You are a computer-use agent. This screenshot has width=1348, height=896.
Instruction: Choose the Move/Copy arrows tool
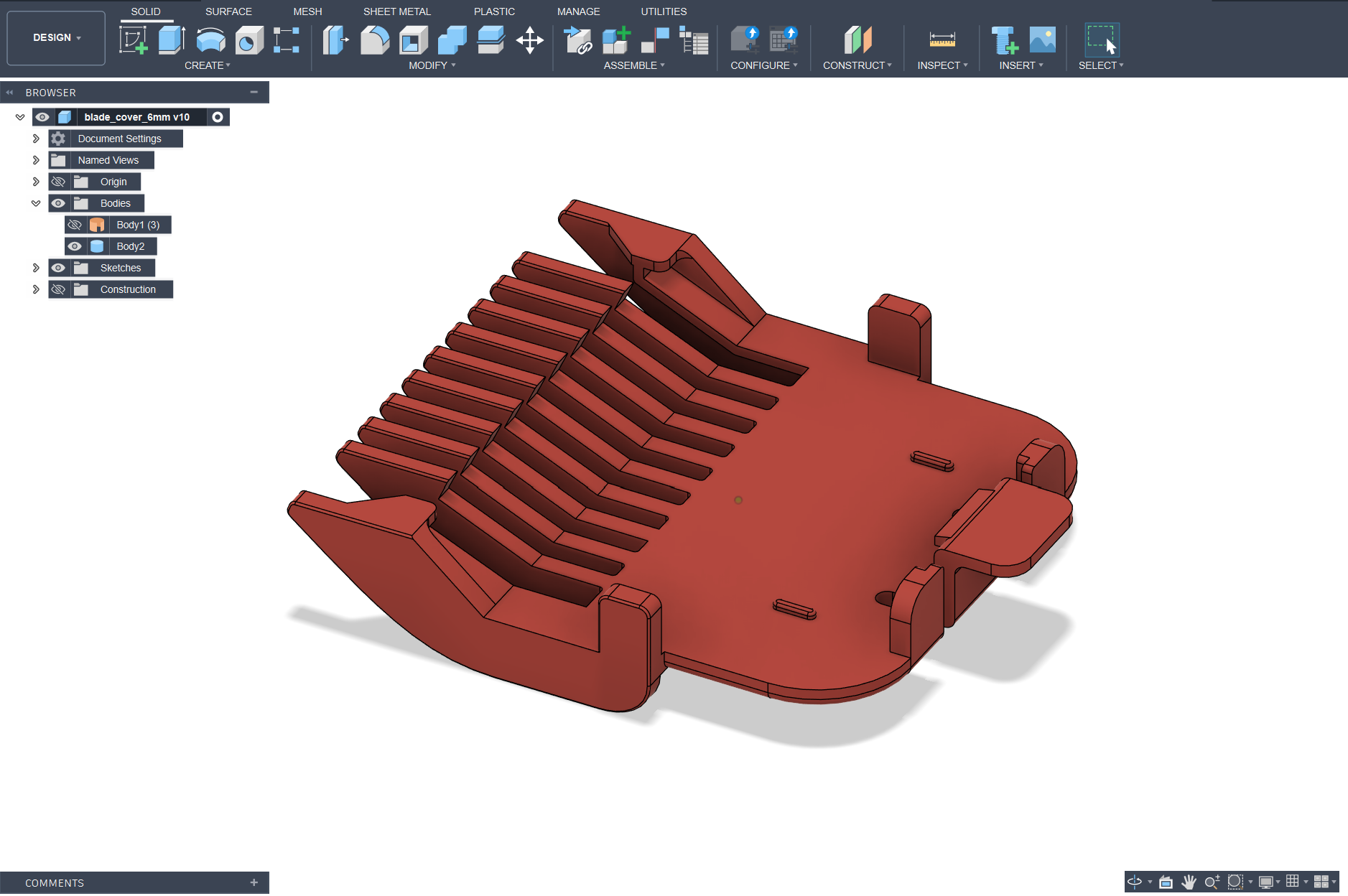[x=530, y=40]
